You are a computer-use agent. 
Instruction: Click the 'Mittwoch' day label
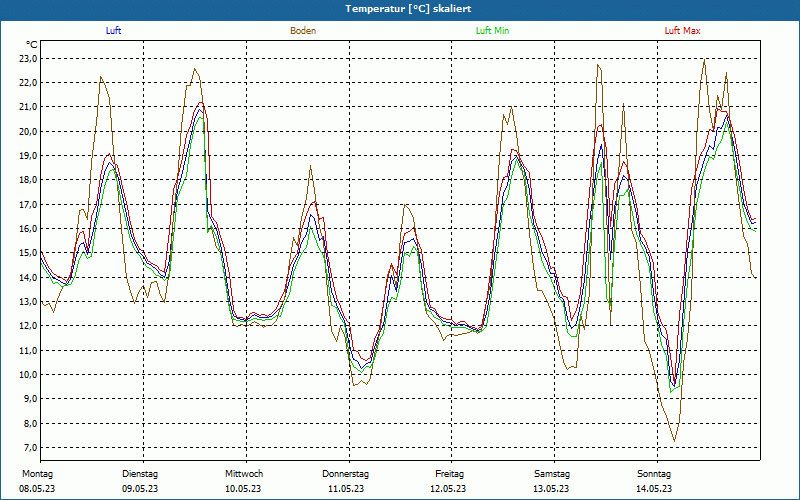click(244, 474)
